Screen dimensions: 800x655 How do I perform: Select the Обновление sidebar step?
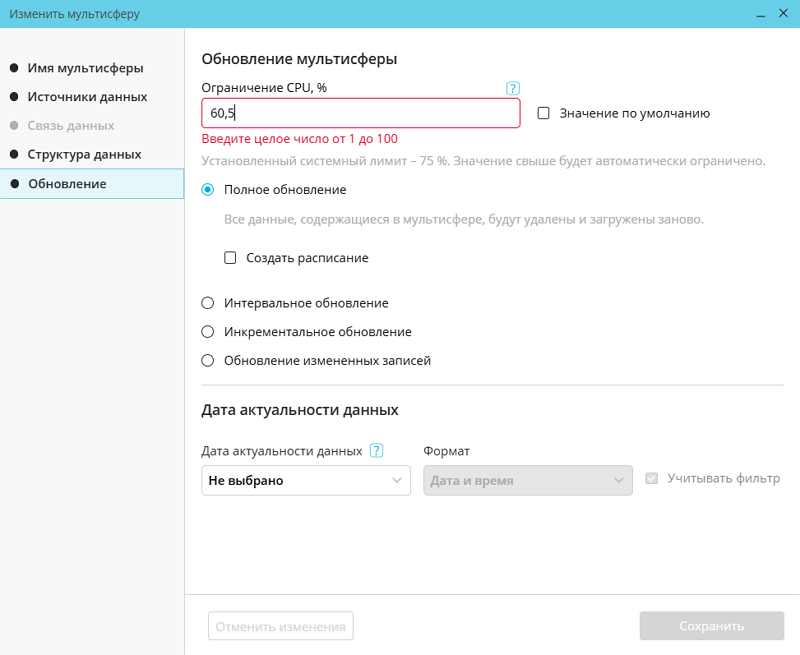tap(67, 184)
